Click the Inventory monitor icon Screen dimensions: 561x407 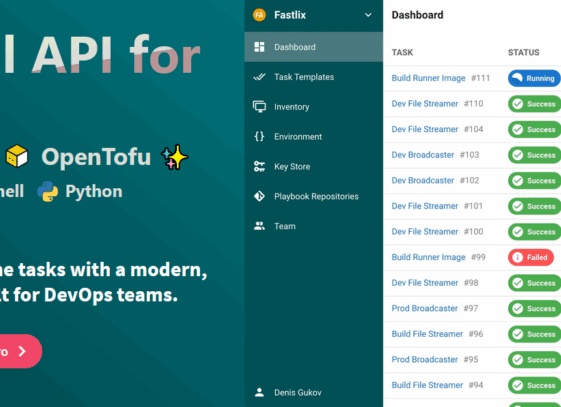[x=259, y=107]
